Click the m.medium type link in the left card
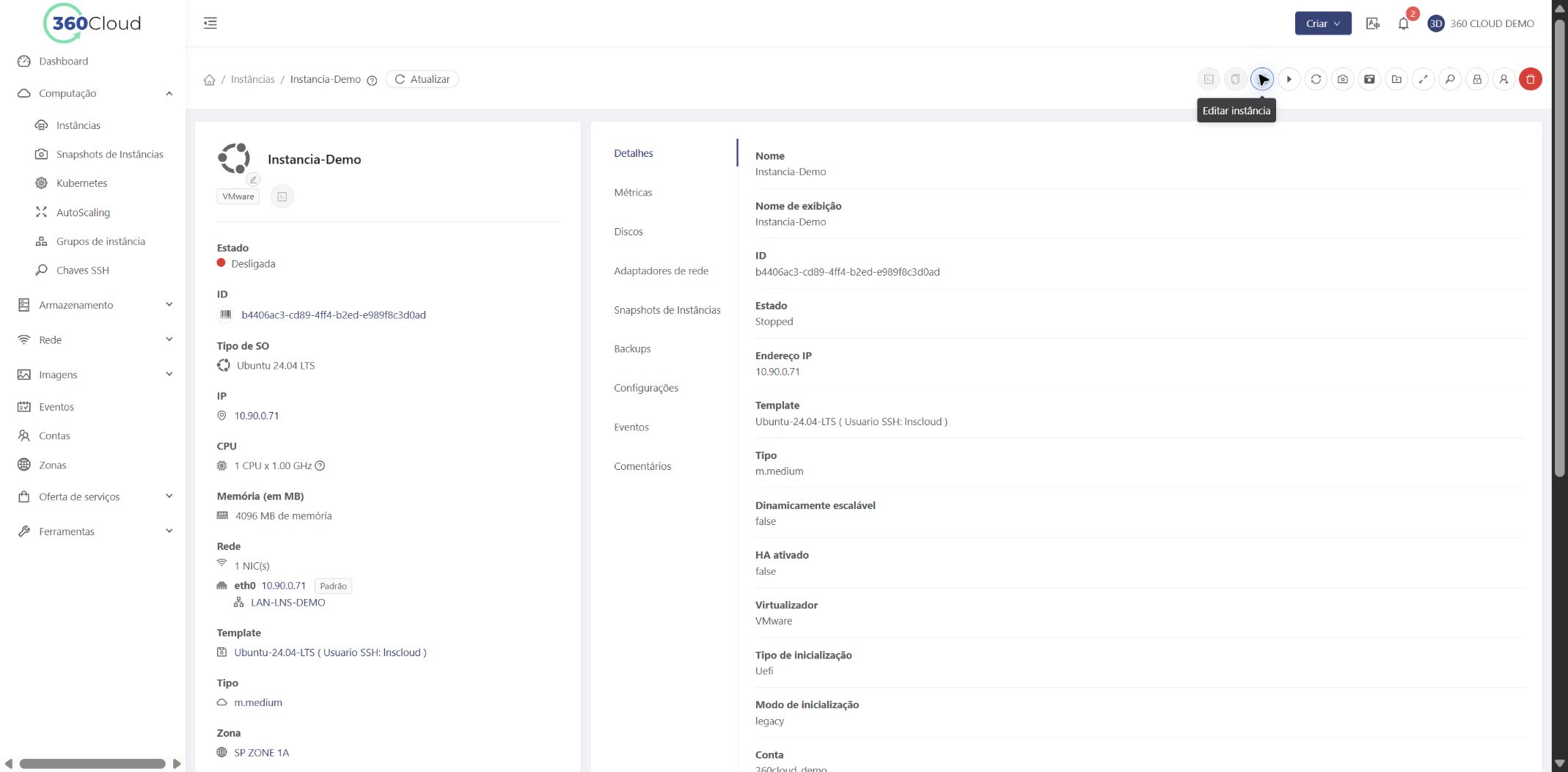The height and width of the screenshot is (772, 1568). pyautogui.click(x=258, y=702)
